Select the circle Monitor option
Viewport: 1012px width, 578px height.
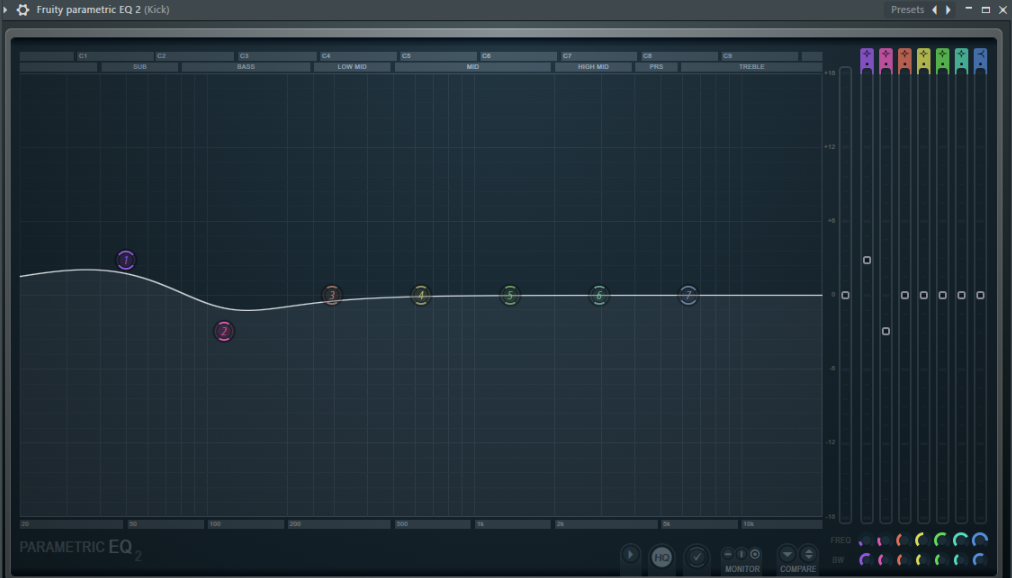click(x=755, y=554)
